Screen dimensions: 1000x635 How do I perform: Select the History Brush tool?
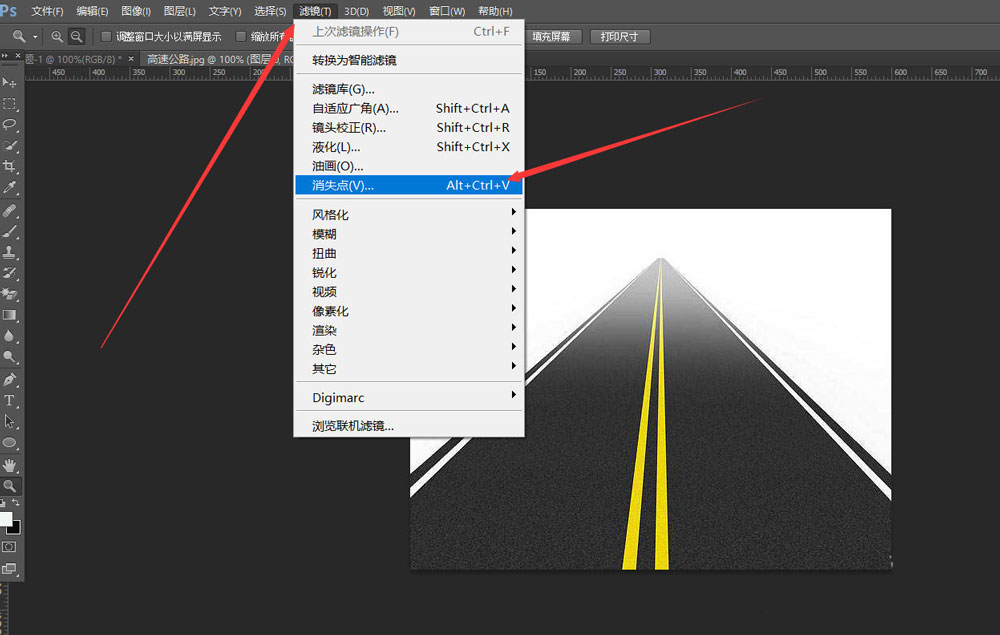pos(10,274)
